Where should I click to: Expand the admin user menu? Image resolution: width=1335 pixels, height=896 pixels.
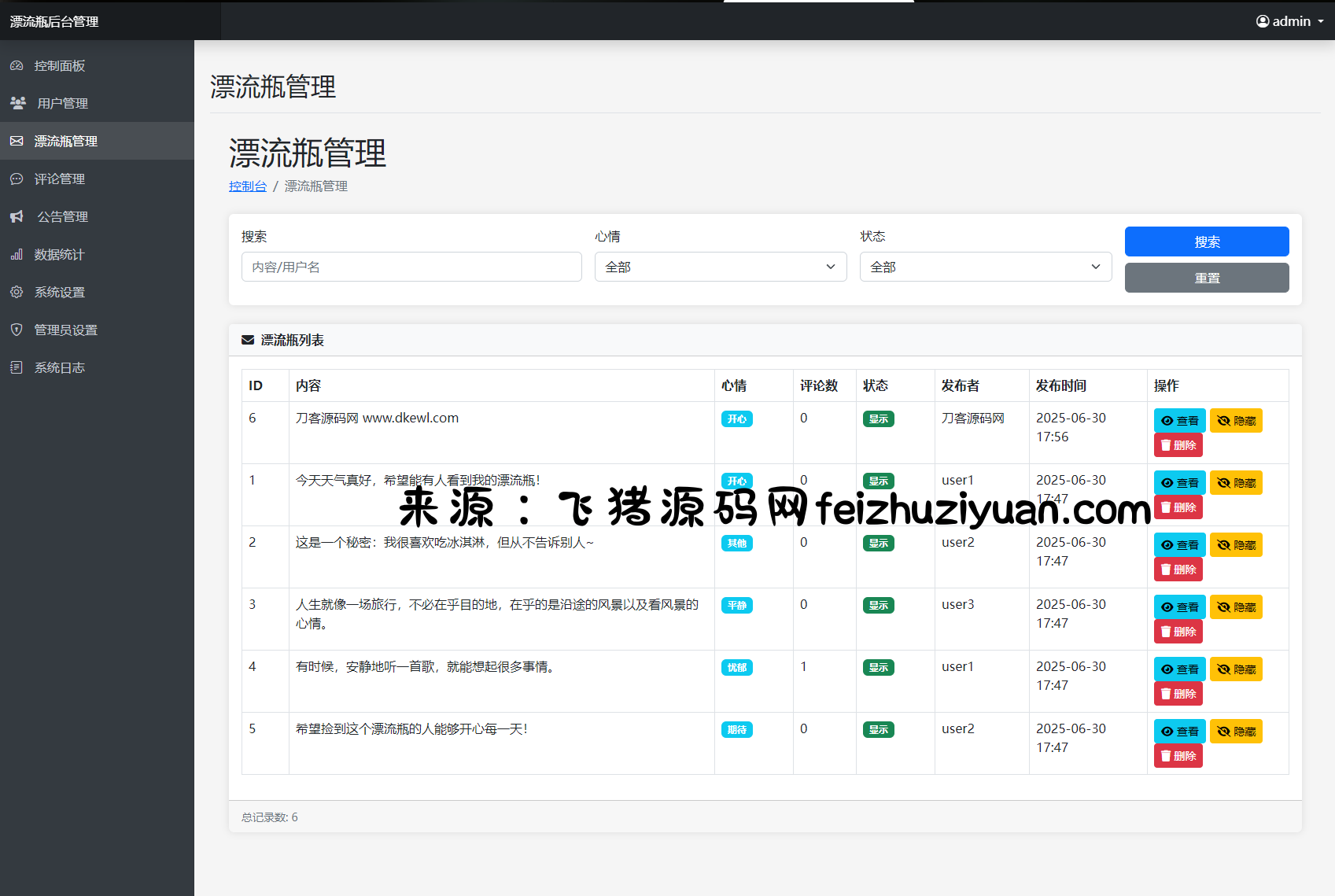[1289, 21]
